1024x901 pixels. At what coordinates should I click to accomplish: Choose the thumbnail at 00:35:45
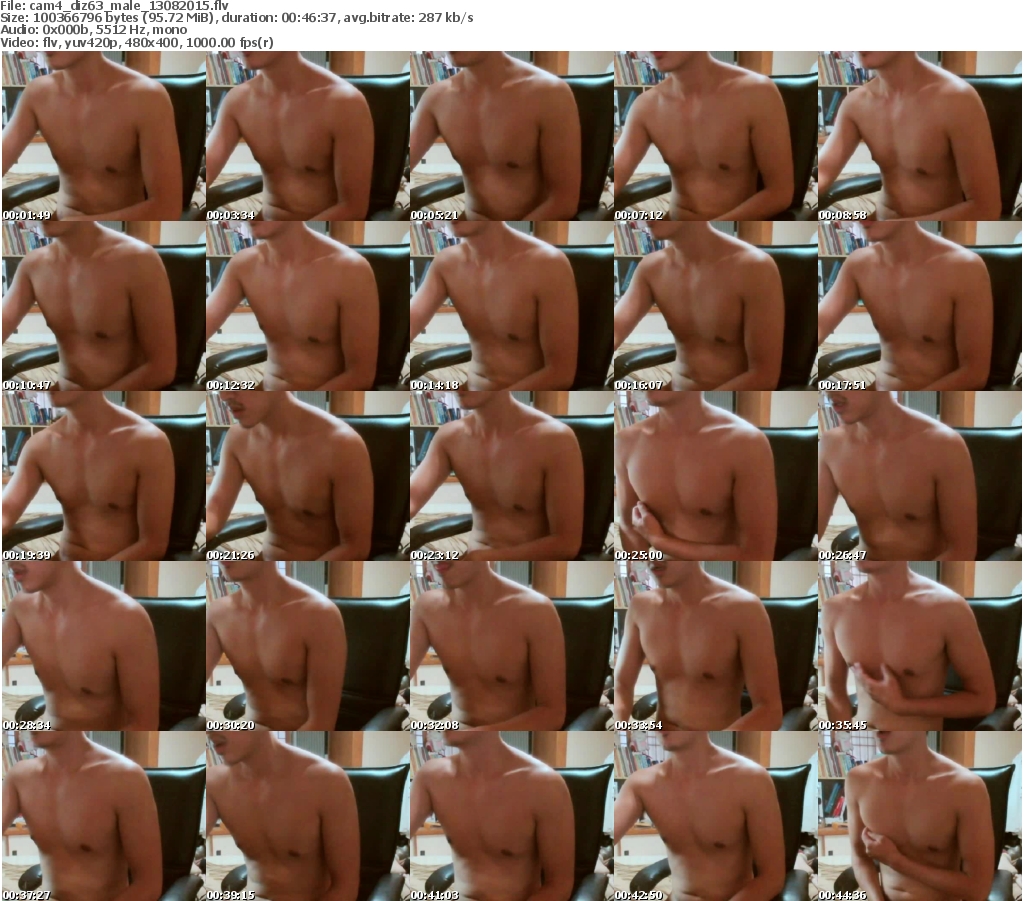pyautogui.click(x=920, y=646)
